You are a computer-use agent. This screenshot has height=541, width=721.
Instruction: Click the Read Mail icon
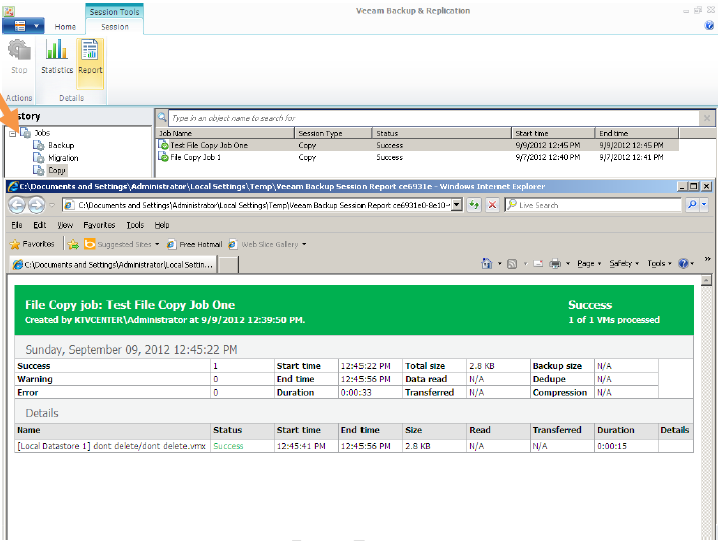[538, 263]
